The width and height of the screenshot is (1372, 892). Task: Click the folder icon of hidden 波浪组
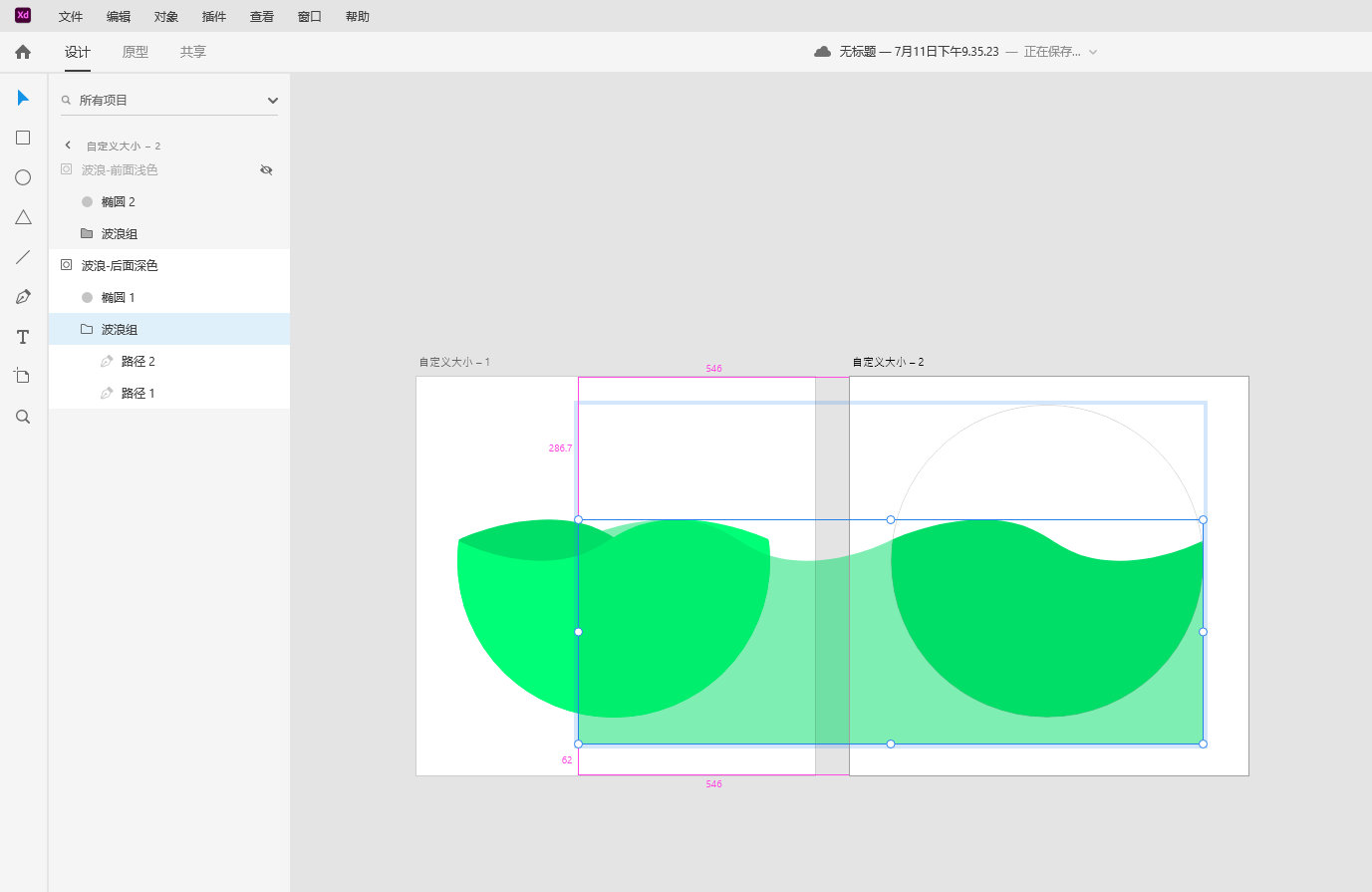pyautogui.click(x=87, y=233)
